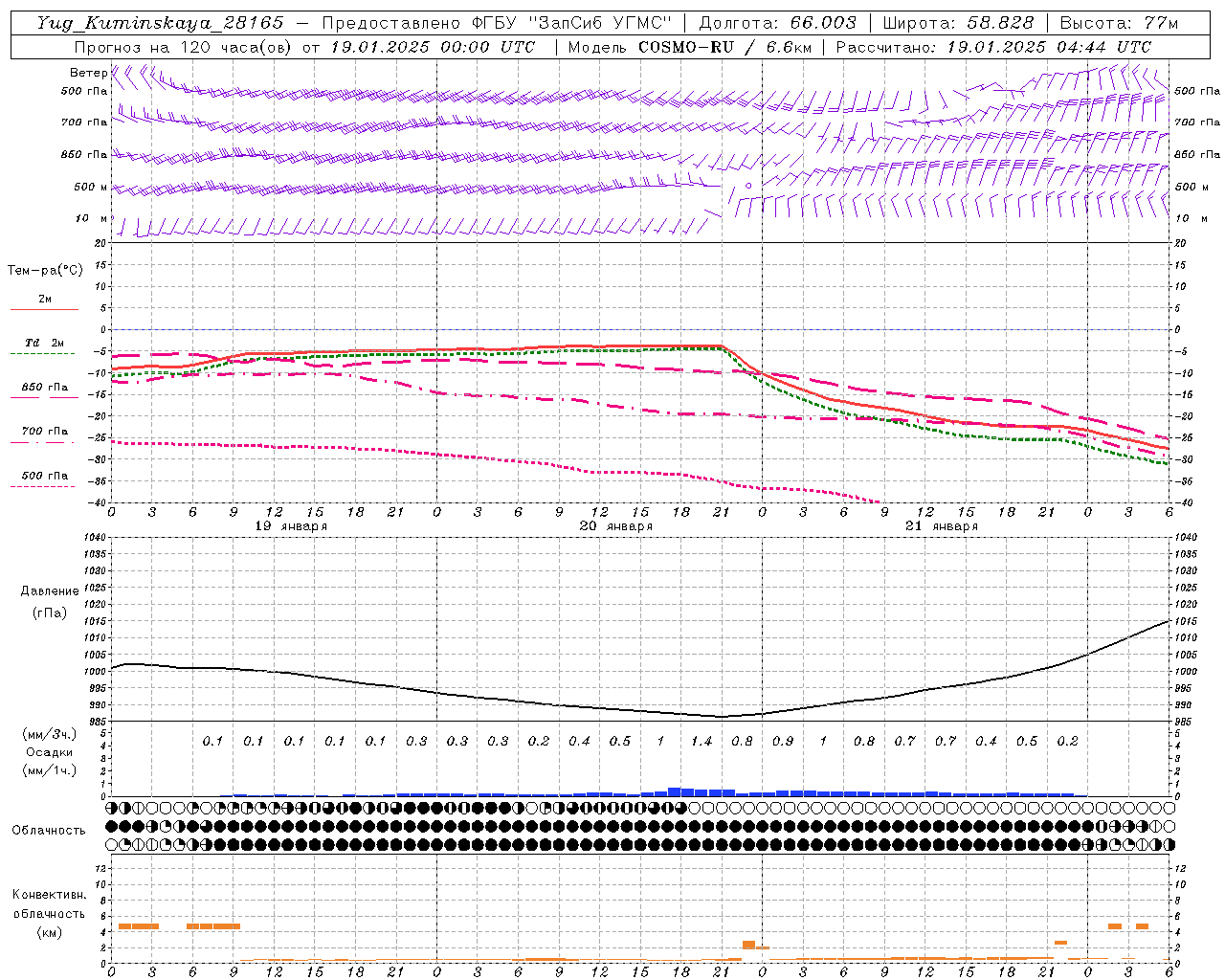Click the 500 гПа entry in the temperature legend
Image resolution: width=1225 pixels, height=980 pixels.
click(x=45, y=476)
